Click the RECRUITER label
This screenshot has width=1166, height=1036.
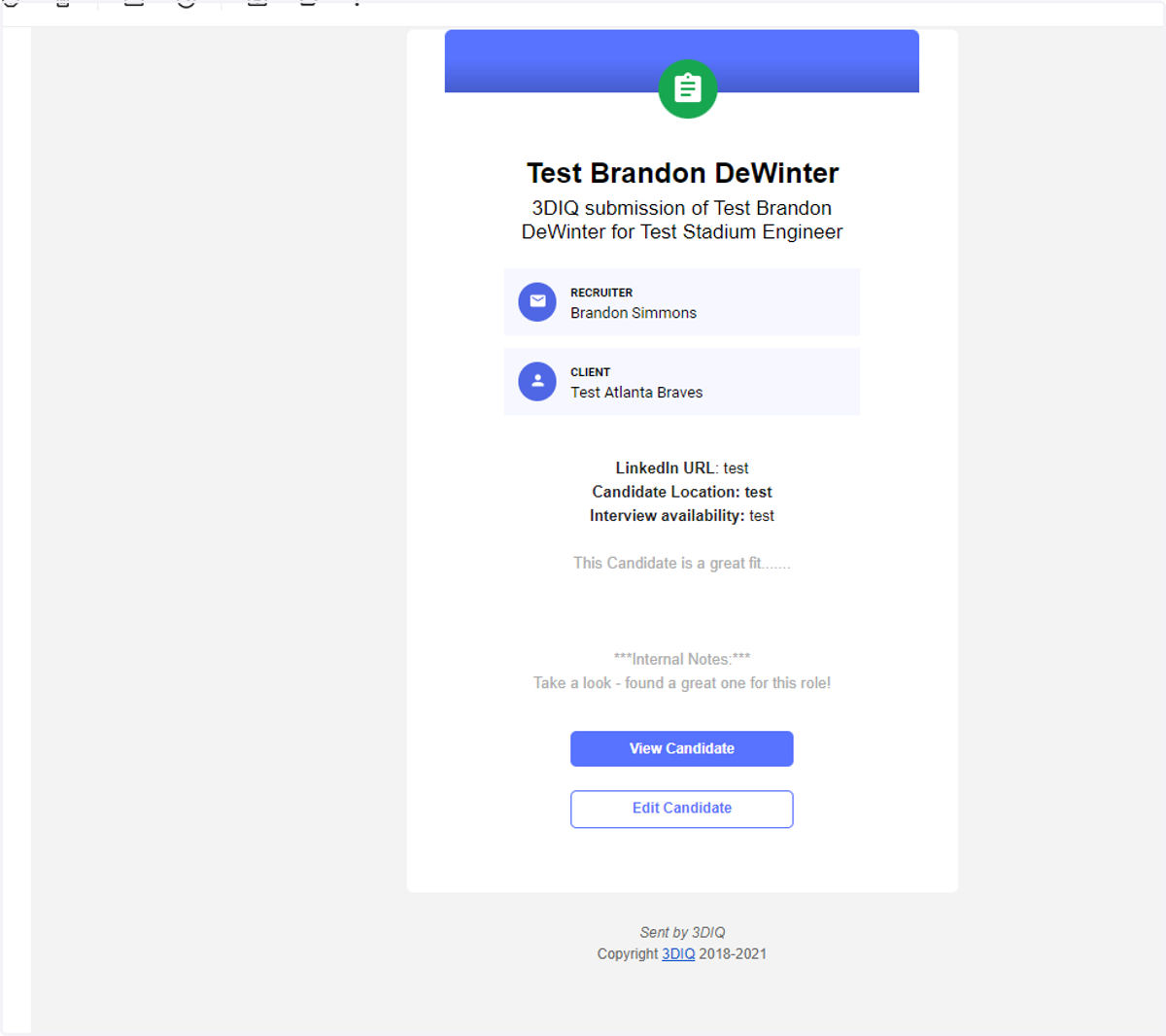[601, 293]
